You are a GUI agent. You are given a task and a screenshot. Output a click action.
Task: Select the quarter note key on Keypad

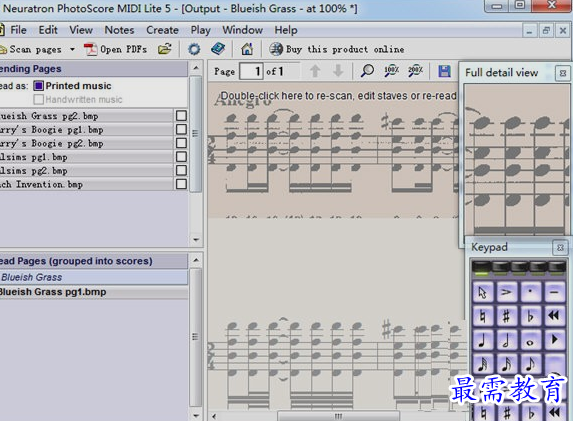point(483,340)
